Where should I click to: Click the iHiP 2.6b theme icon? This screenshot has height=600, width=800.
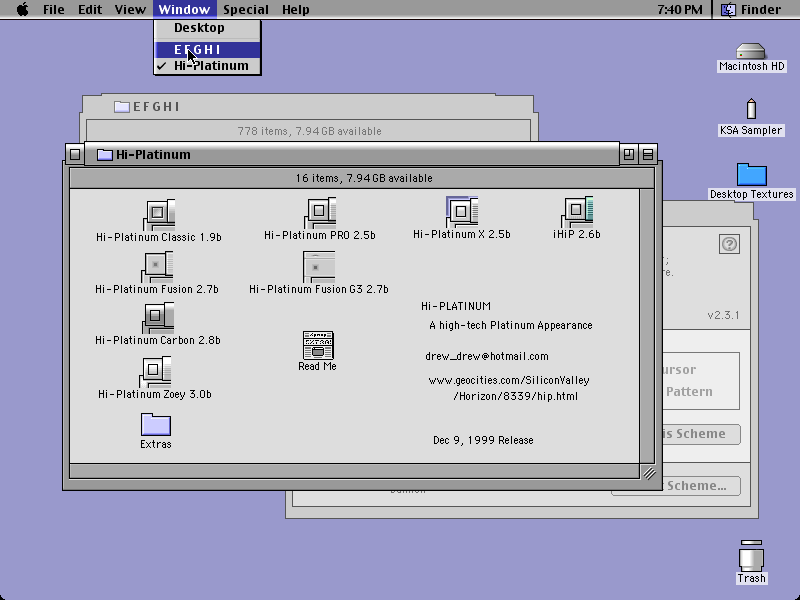577,212
